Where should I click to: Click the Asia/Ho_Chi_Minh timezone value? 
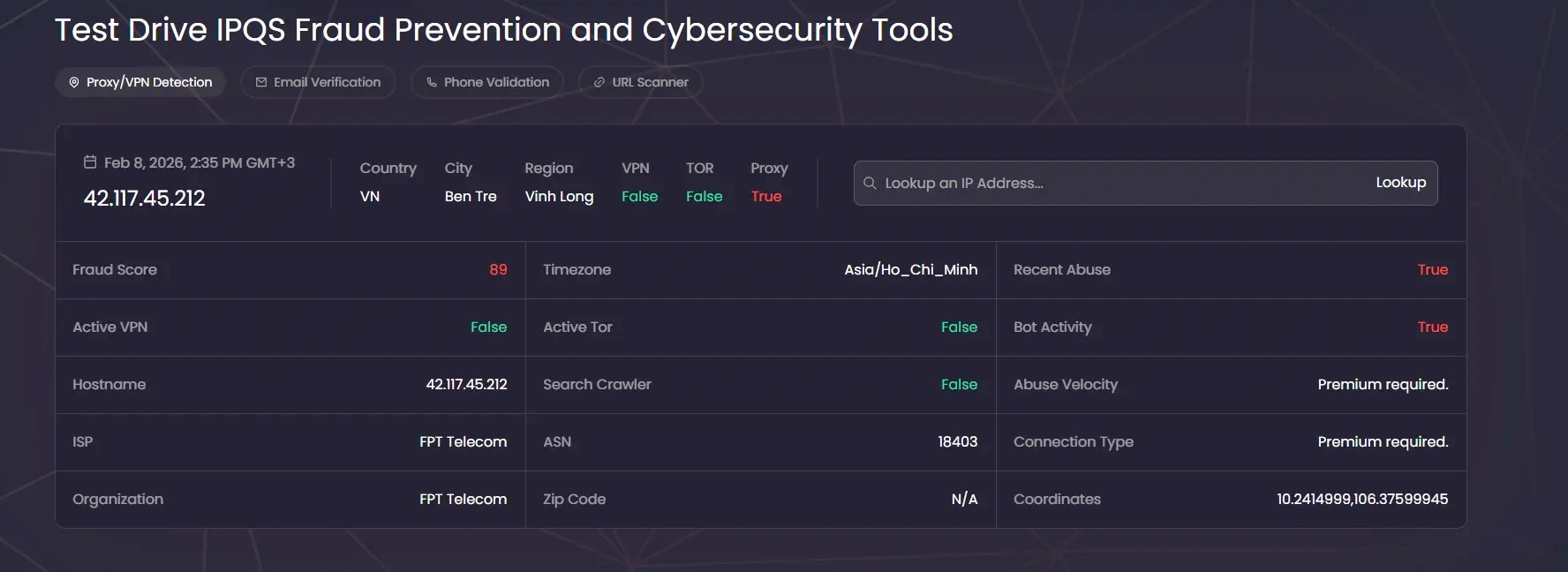pyautogui.click(x=910, y=270)
